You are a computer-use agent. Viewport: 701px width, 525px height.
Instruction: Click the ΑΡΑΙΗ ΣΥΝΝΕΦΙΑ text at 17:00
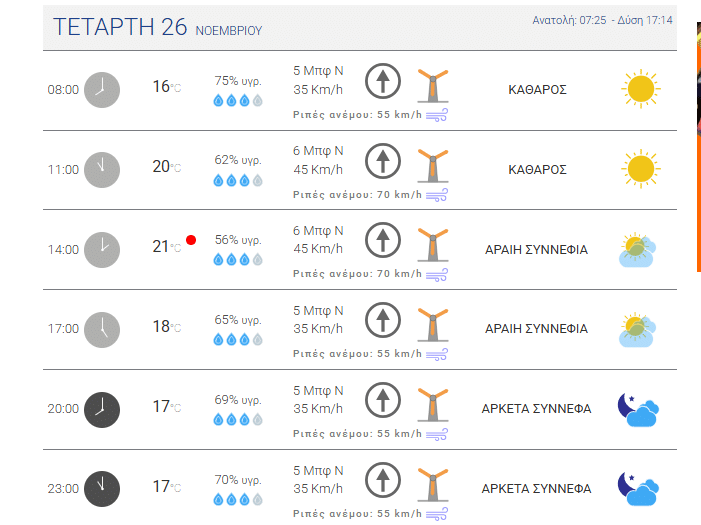[x=536, y=328]
